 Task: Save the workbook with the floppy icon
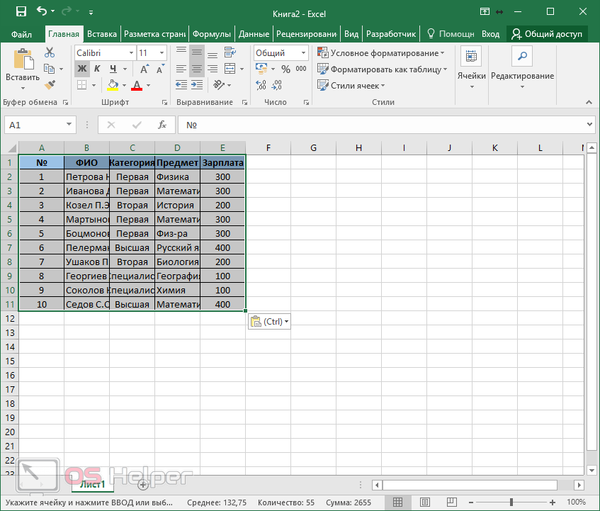(x=21, y=12)
